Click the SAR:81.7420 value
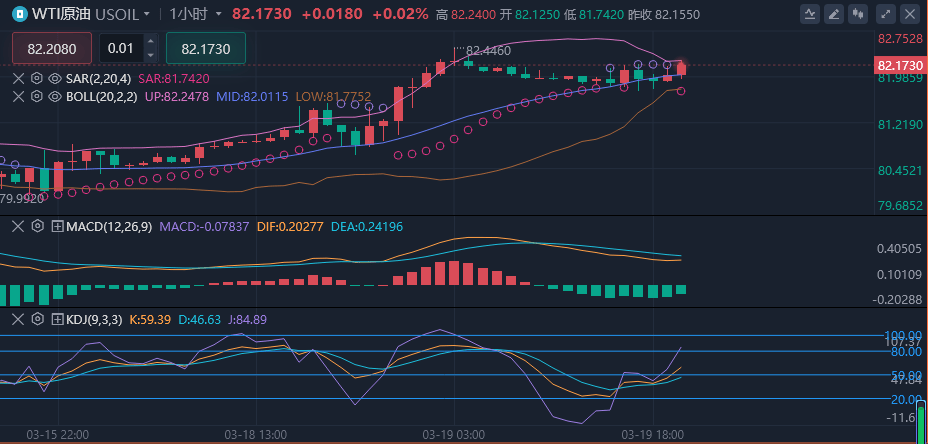The width and height of the screenshot is (928, 444). [x=173, y=79]
